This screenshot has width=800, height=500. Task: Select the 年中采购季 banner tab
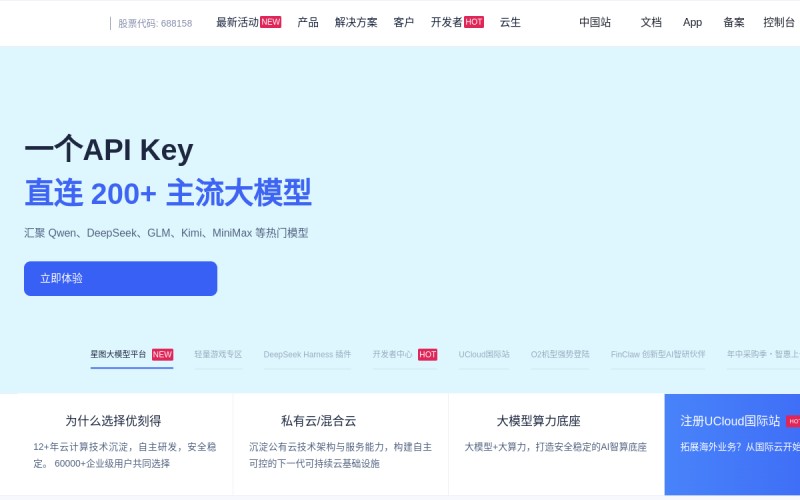(763, 354)
